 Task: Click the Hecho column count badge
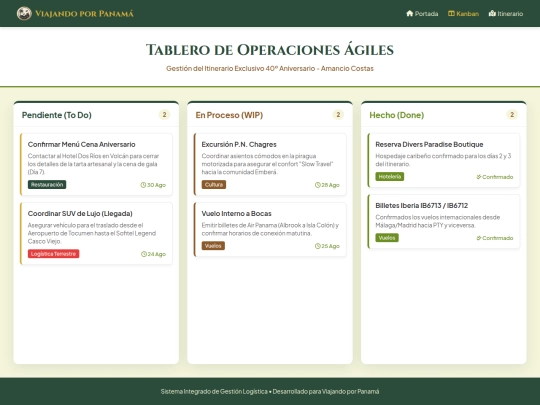[512, 115]
